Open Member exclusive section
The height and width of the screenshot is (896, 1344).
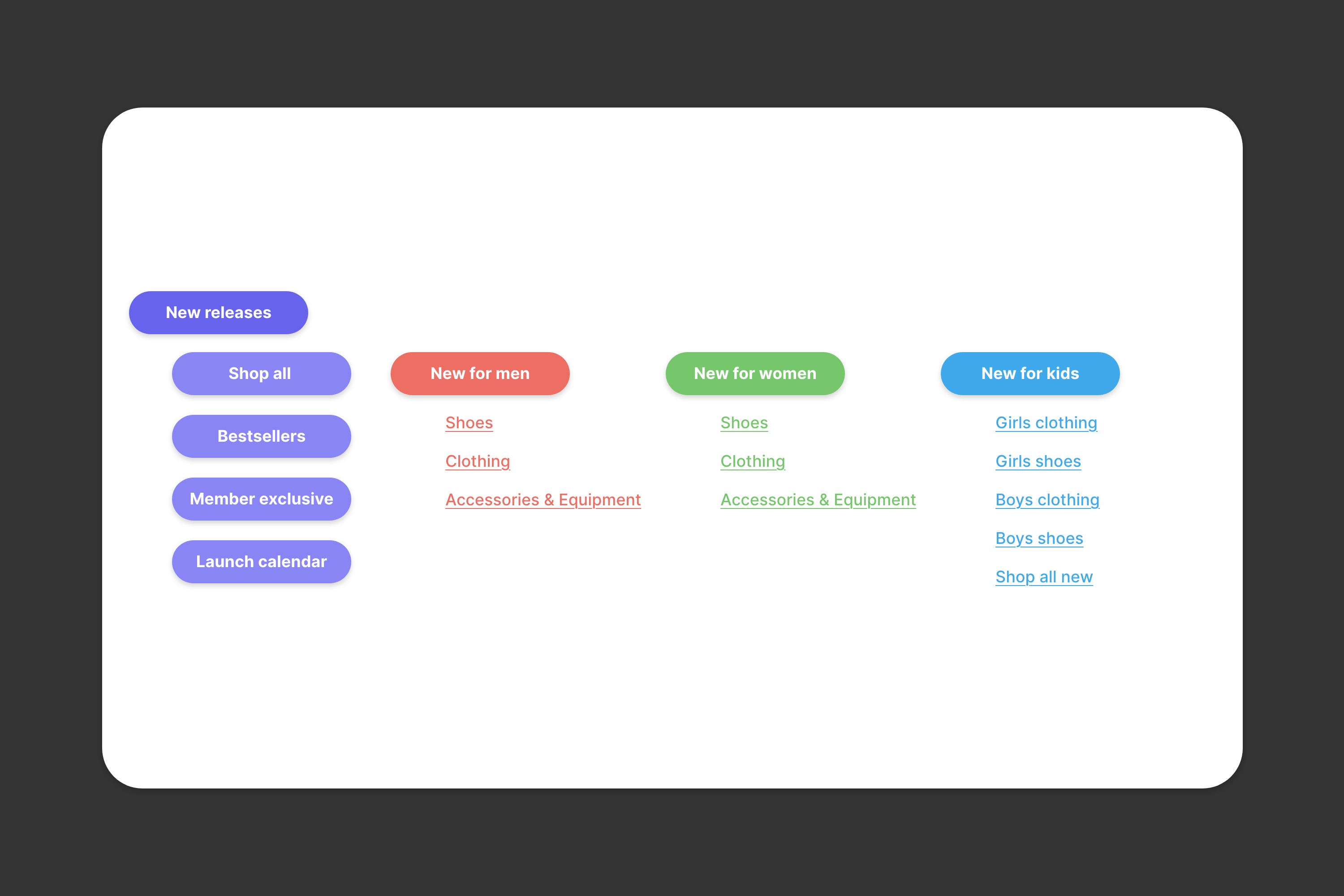click(x=261, y=498)
